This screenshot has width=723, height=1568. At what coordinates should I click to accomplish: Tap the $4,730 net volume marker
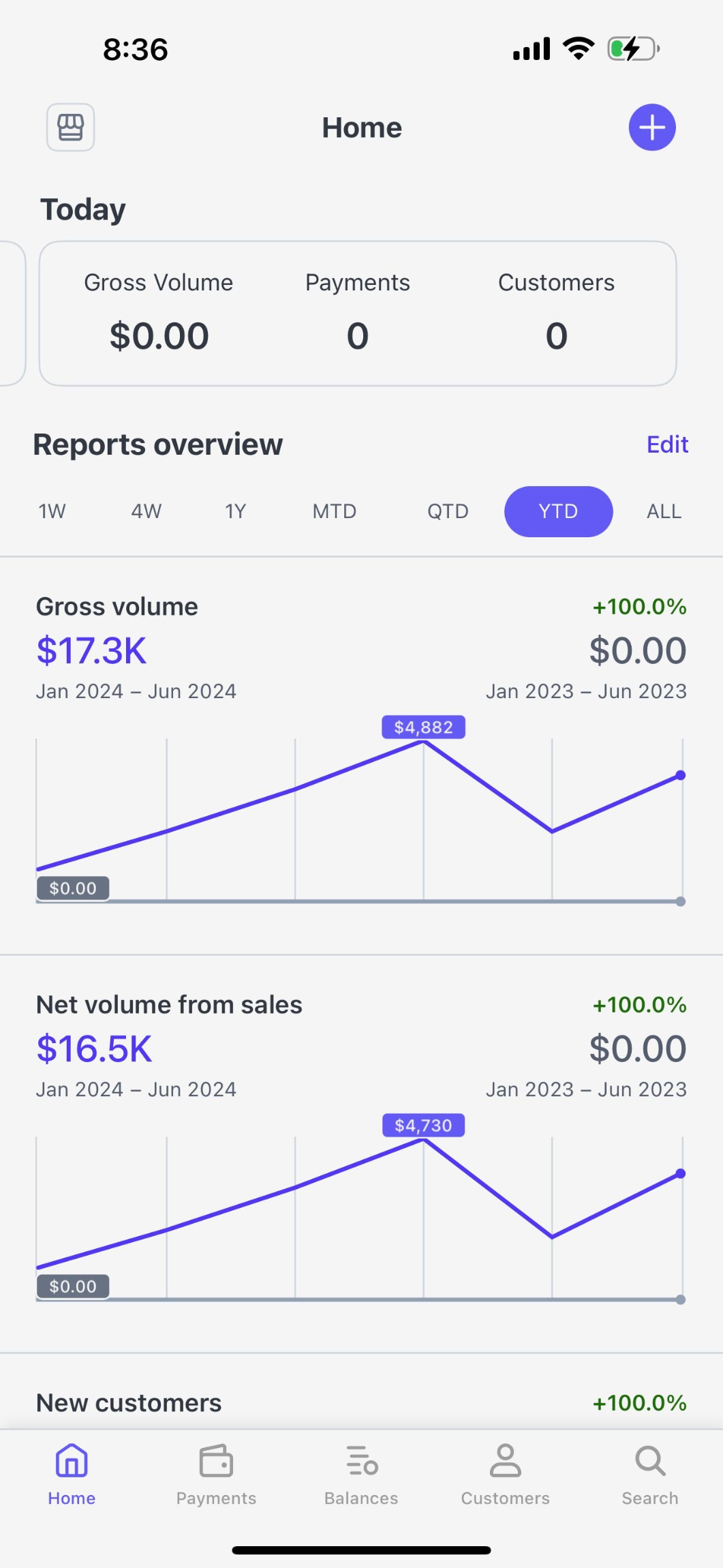(x=423, y=1126)
